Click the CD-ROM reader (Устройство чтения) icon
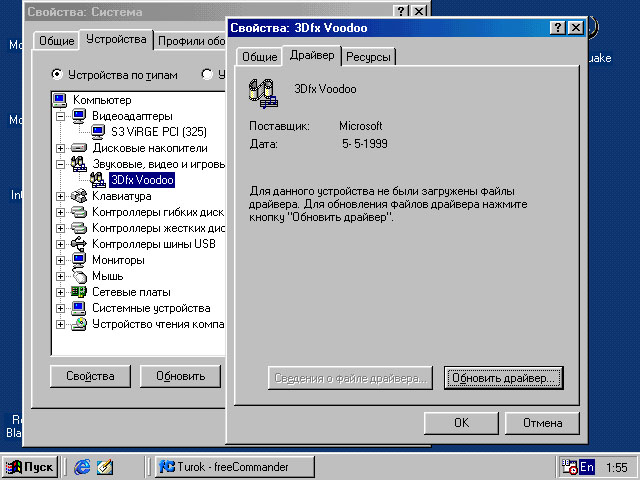 click(x=79, y=324)
